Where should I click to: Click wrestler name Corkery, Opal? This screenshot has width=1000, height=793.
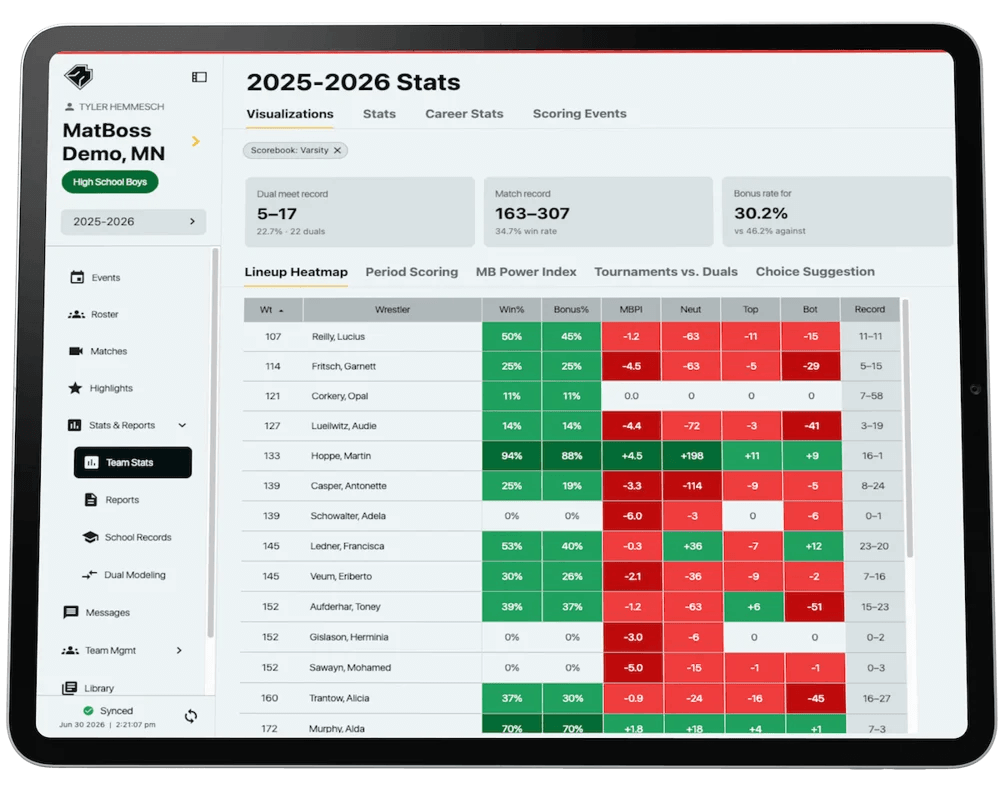coord(339,396)
